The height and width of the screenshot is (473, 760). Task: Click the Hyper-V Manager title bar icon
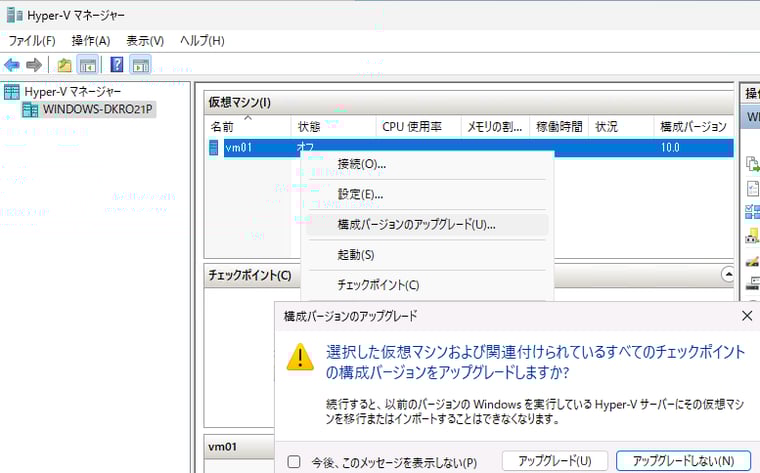point(15,15)
